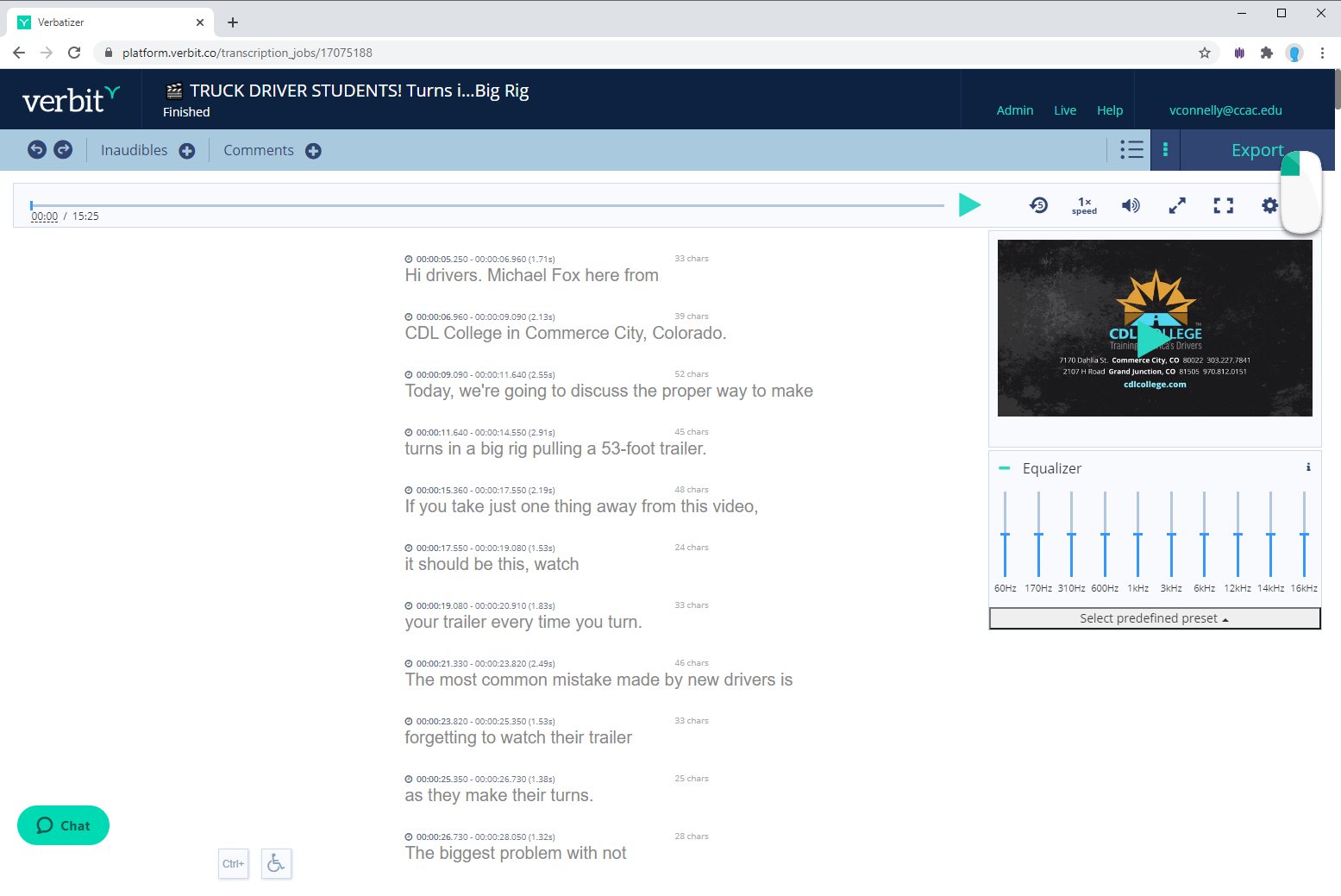
Task: Click the Inaudibles label
Action: [135, 150]
